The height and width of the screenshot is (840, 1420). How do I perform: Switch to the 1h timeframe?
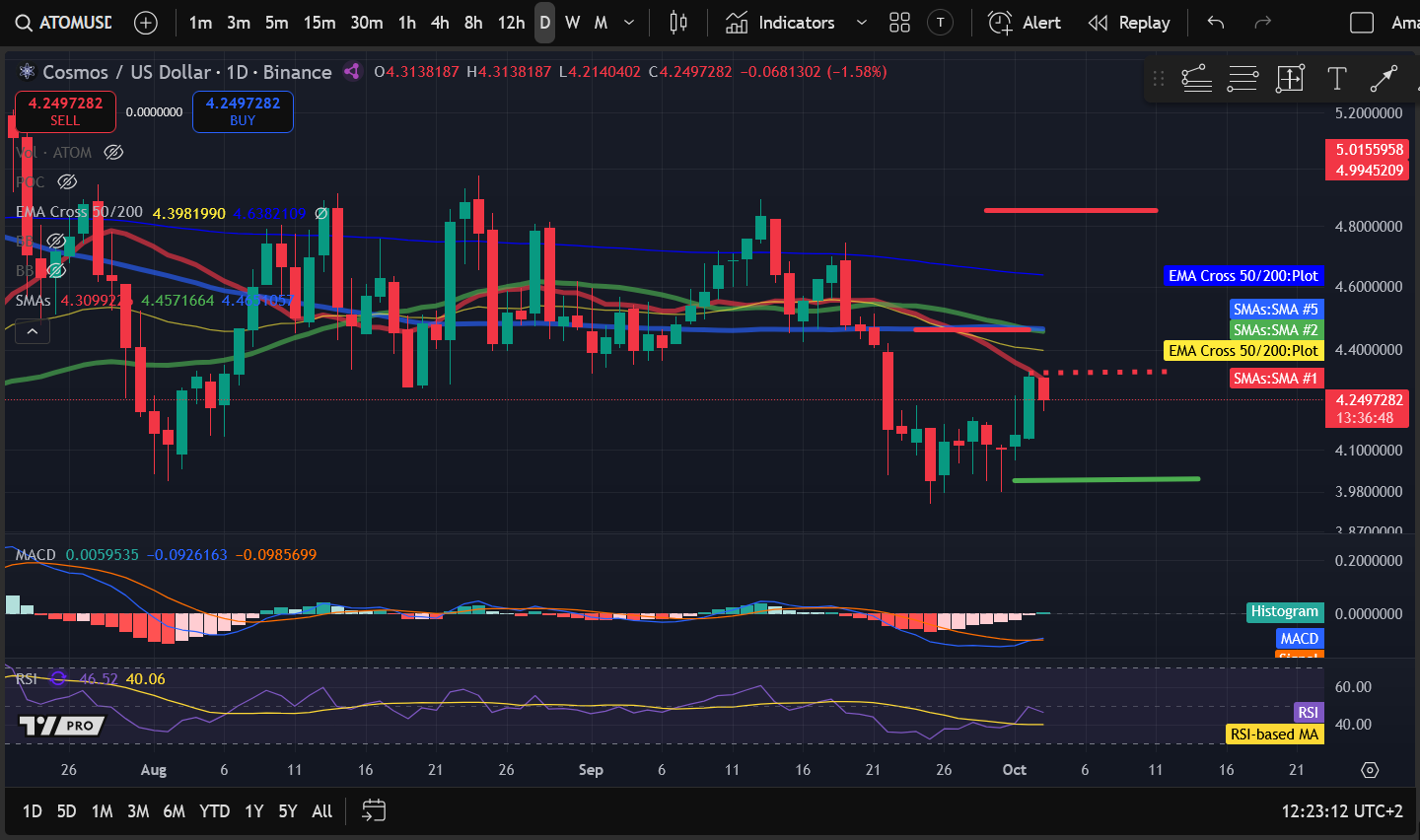point(407,23)
